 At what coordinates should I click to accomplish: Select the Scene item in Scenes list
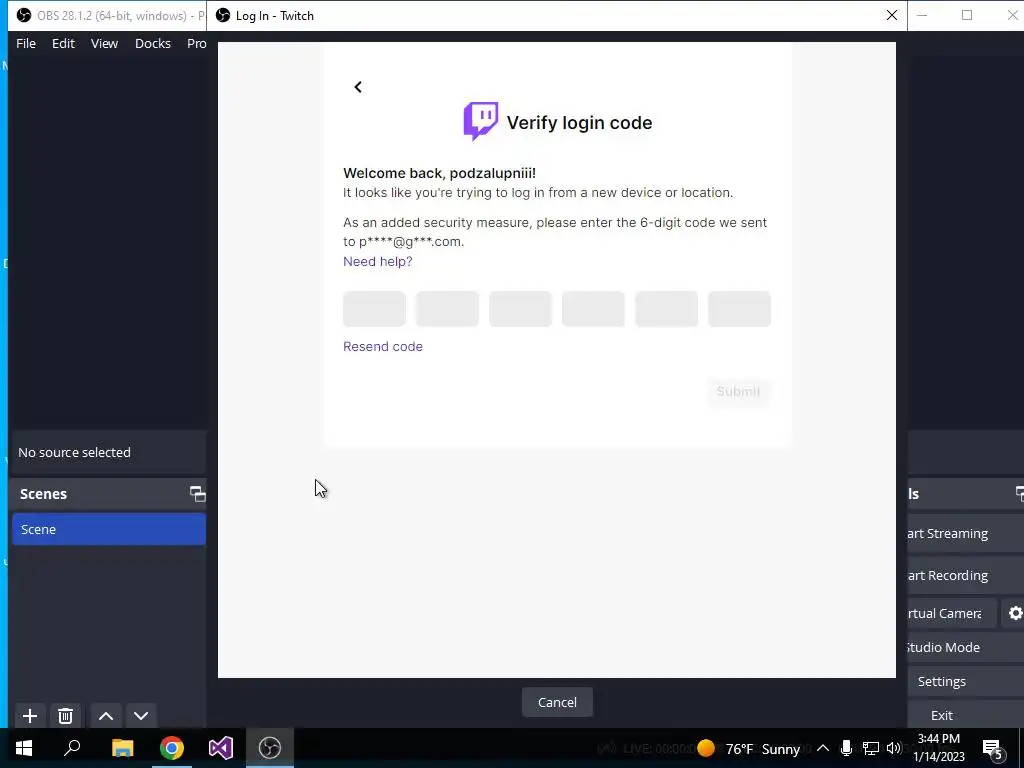pos(108,529)
